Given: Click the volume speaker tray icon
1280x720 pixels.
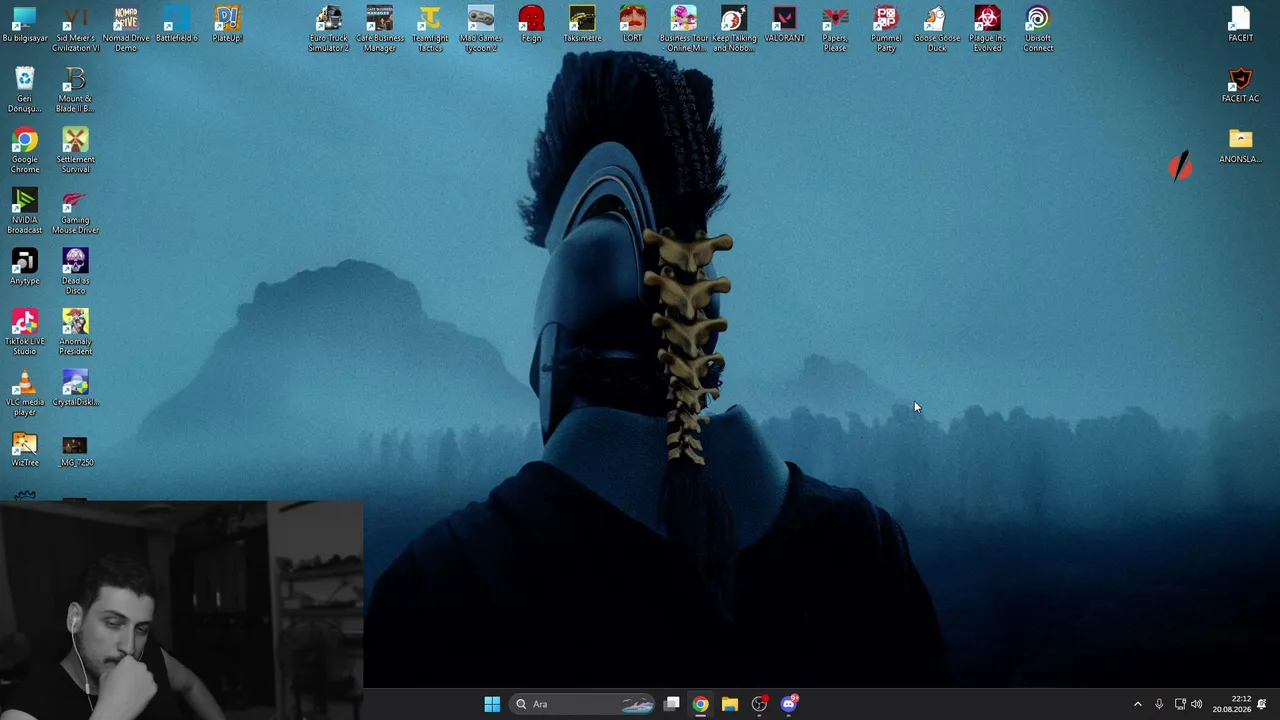Looking at the screenshot, I should (1197, 704).
